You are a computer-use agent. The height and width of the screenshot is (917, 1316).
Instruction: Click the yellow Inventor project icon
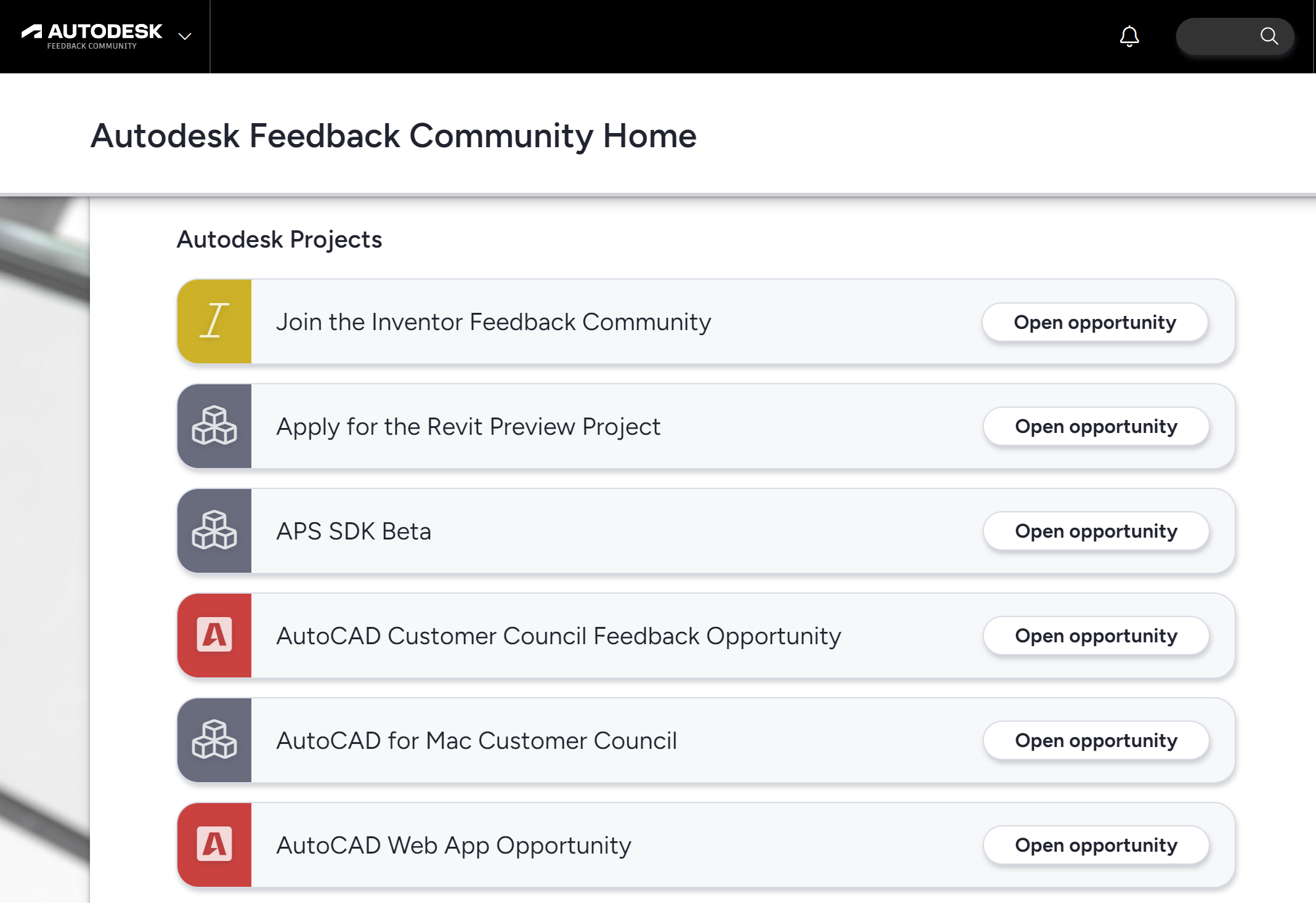214,321
